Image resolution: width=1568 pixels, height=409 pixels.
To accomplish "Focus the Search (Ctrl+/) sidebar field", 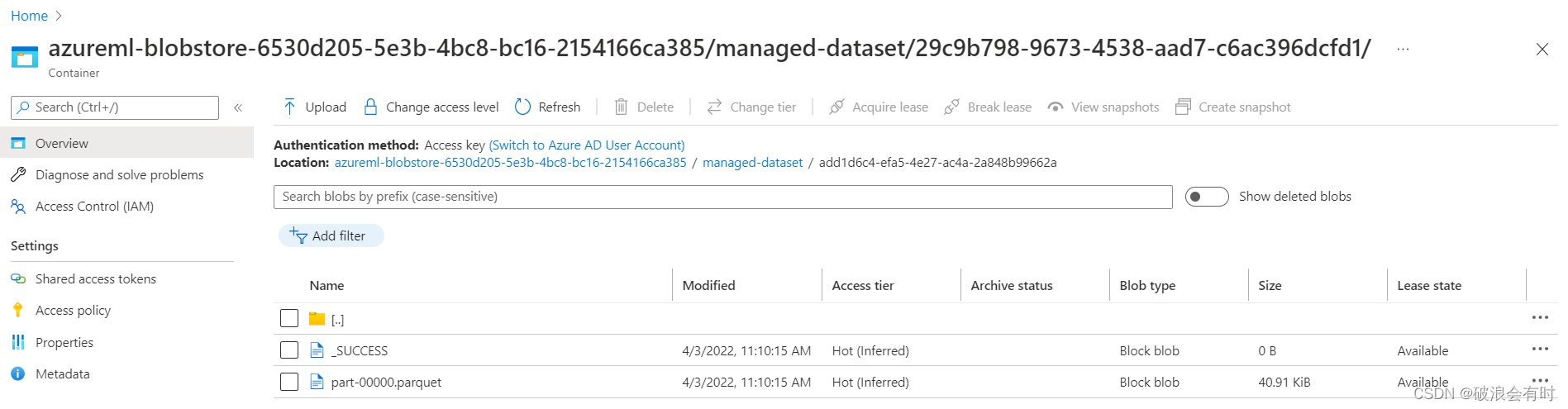I will tap(115, 107).
